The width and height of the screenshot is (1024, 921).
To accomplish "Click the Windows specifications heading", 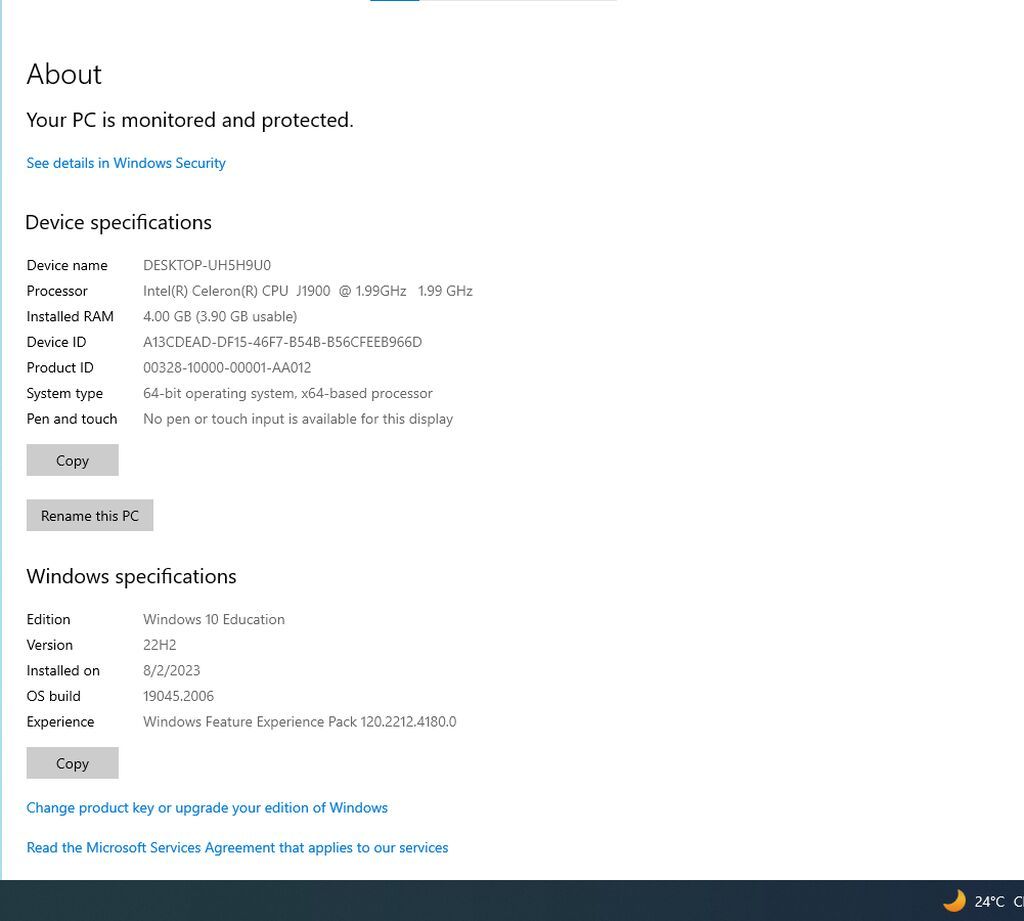I will 131,576.
